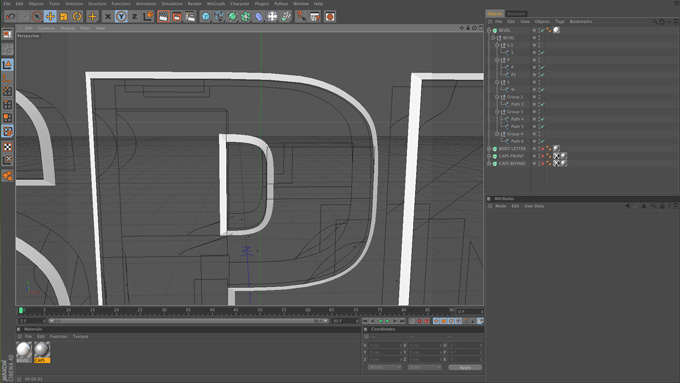Select the Model mode icon in left sidebar
The width and height of the screenshot is (680, 383).
7,65
